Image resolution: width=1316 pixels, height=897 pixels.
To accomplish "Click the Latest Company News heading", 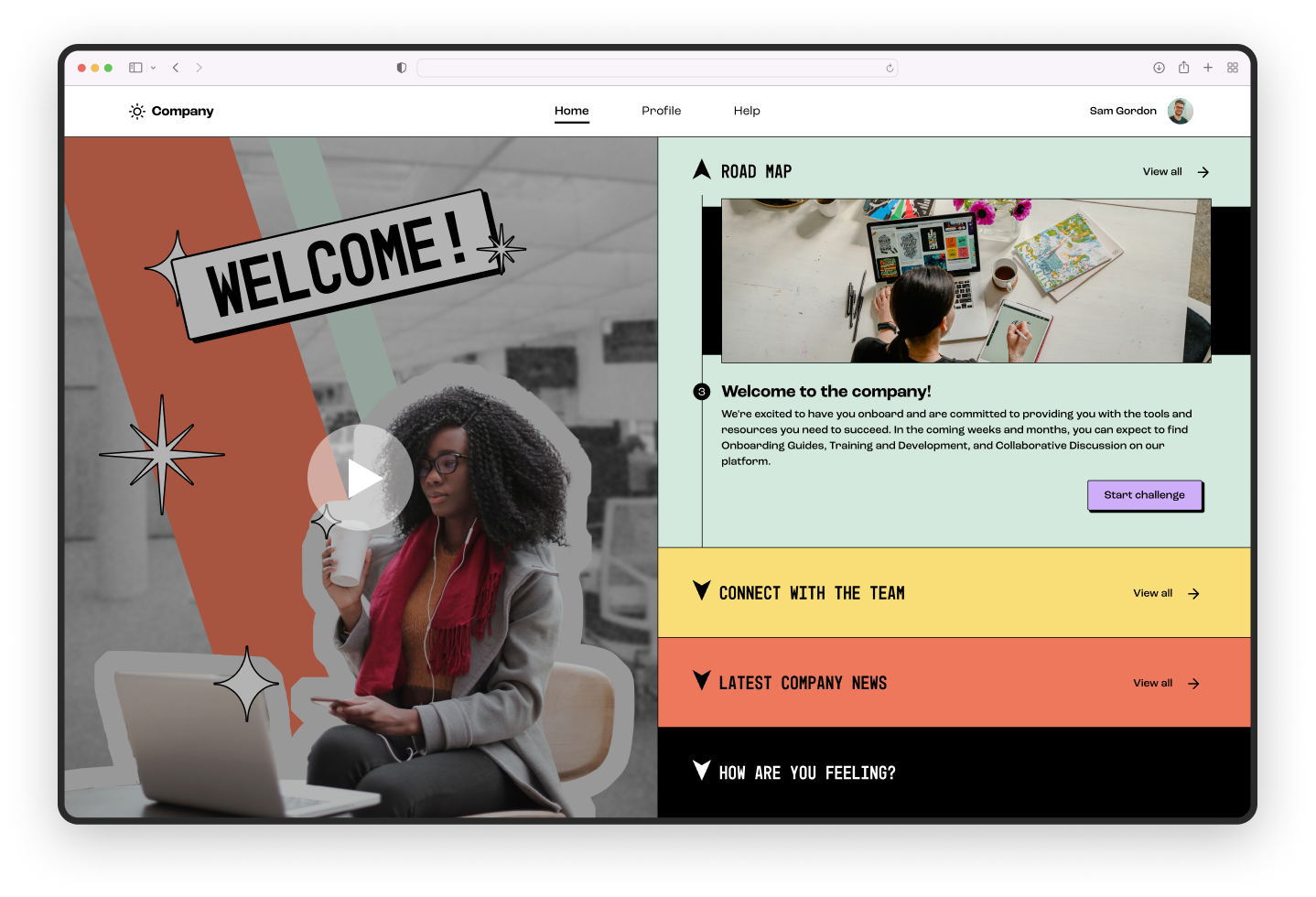I will pyautogui.click(x=803, y=683).
